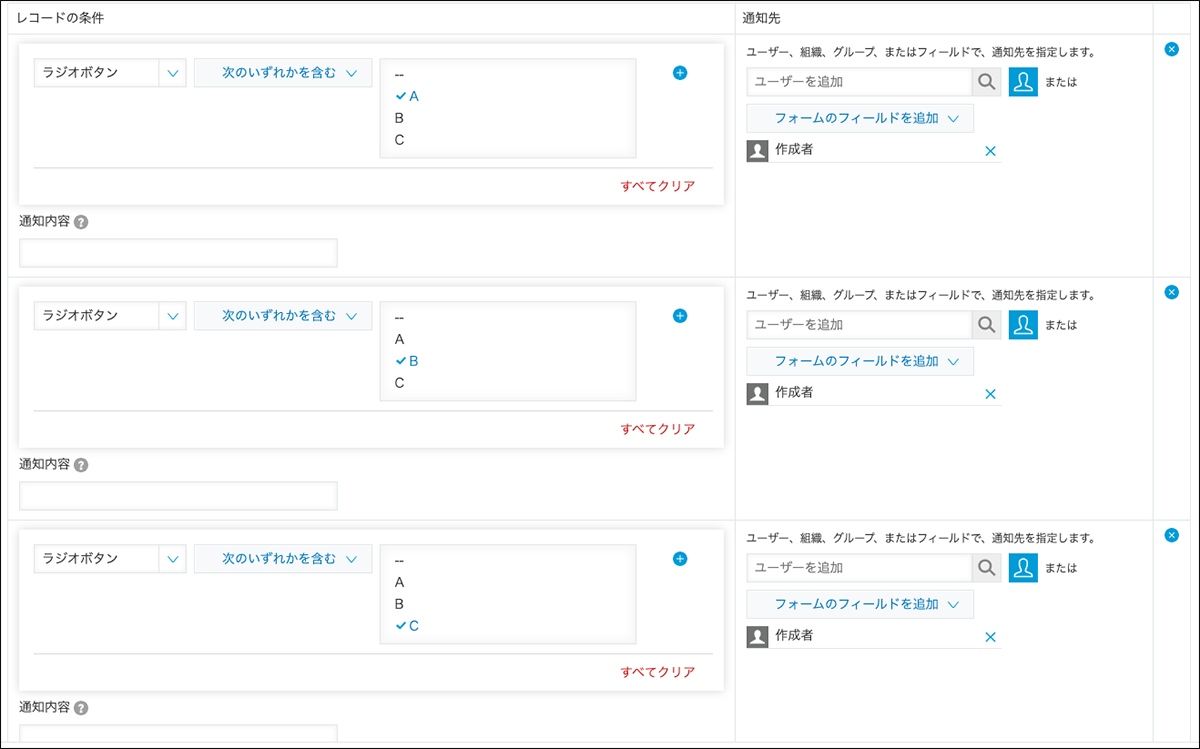Click help icon next to first 通知内容
Viewport: 1200px width, 749px height.
pos(82,222)
